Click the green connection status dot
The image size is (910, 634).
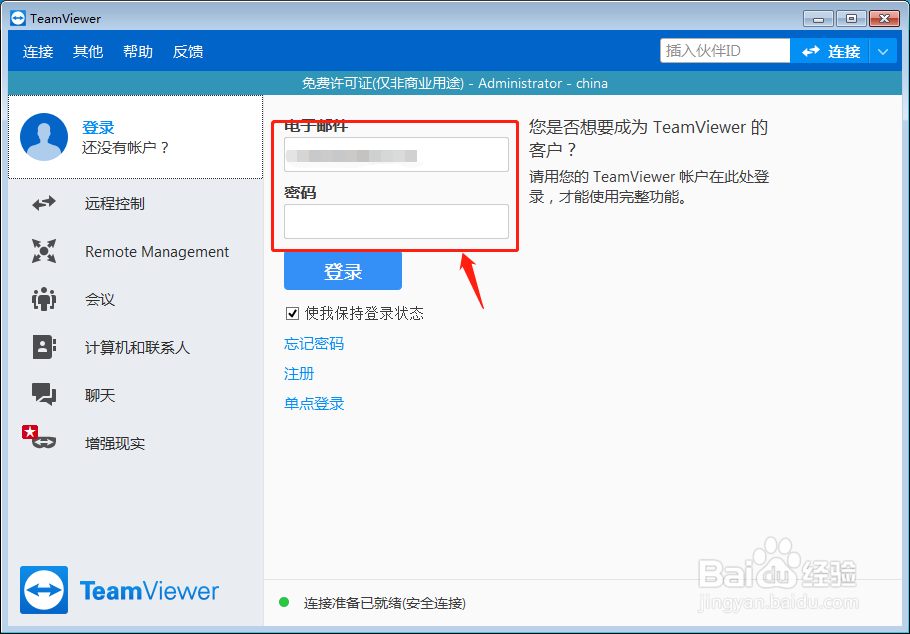pos(284,602)
